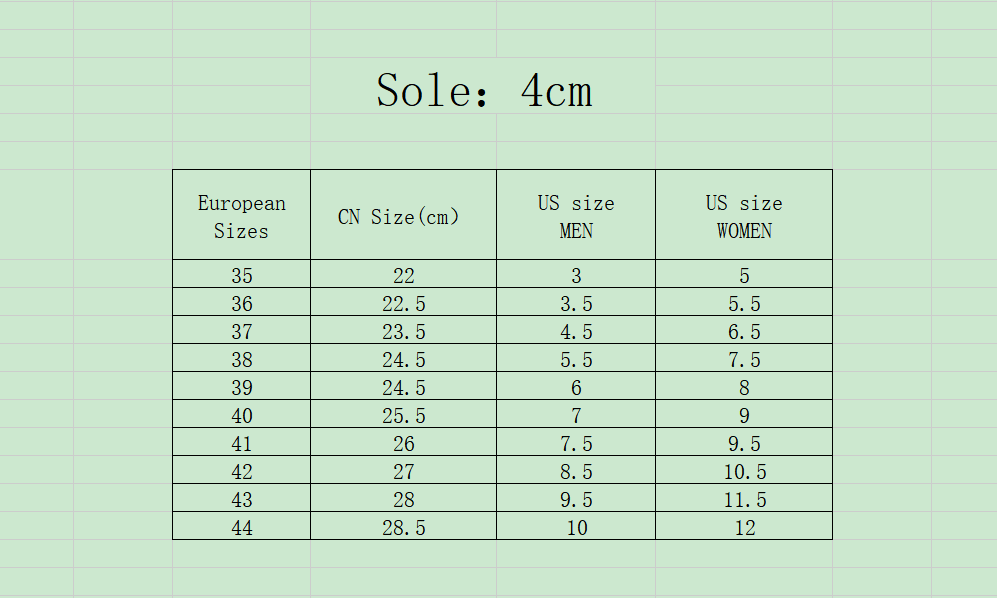Click the CN size 25.5 cell
Image resolution: width=997 pixels, height=598 pixels.
403,415
